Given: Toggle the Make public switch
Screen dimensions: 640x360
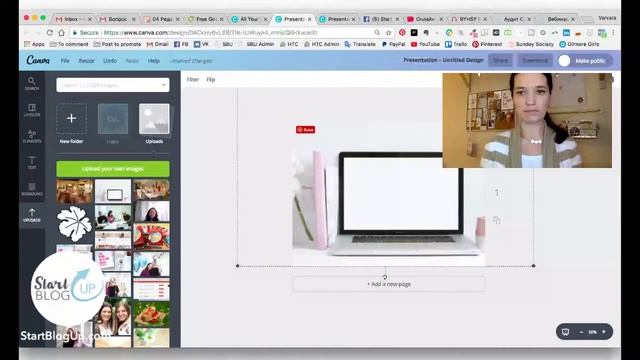Looking at the screenshot, I should tap(564, 61).
